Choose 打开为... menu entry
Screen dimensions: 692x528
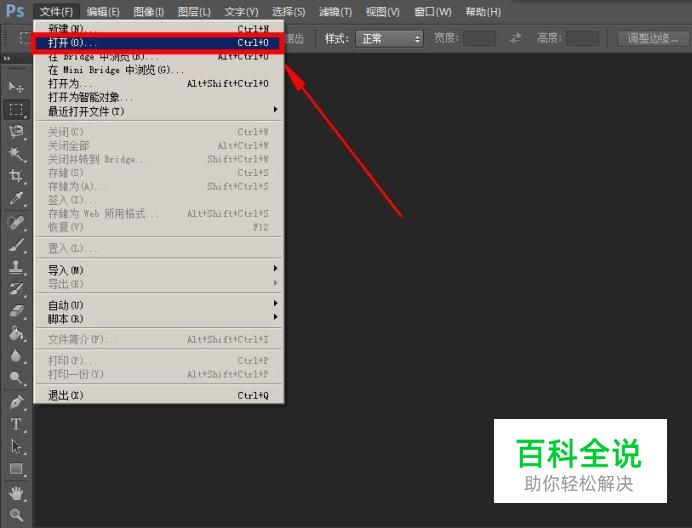[158, 83]
